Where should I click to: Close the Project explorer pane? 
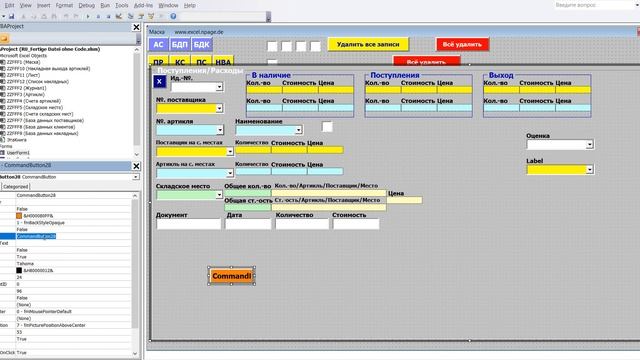136,27
